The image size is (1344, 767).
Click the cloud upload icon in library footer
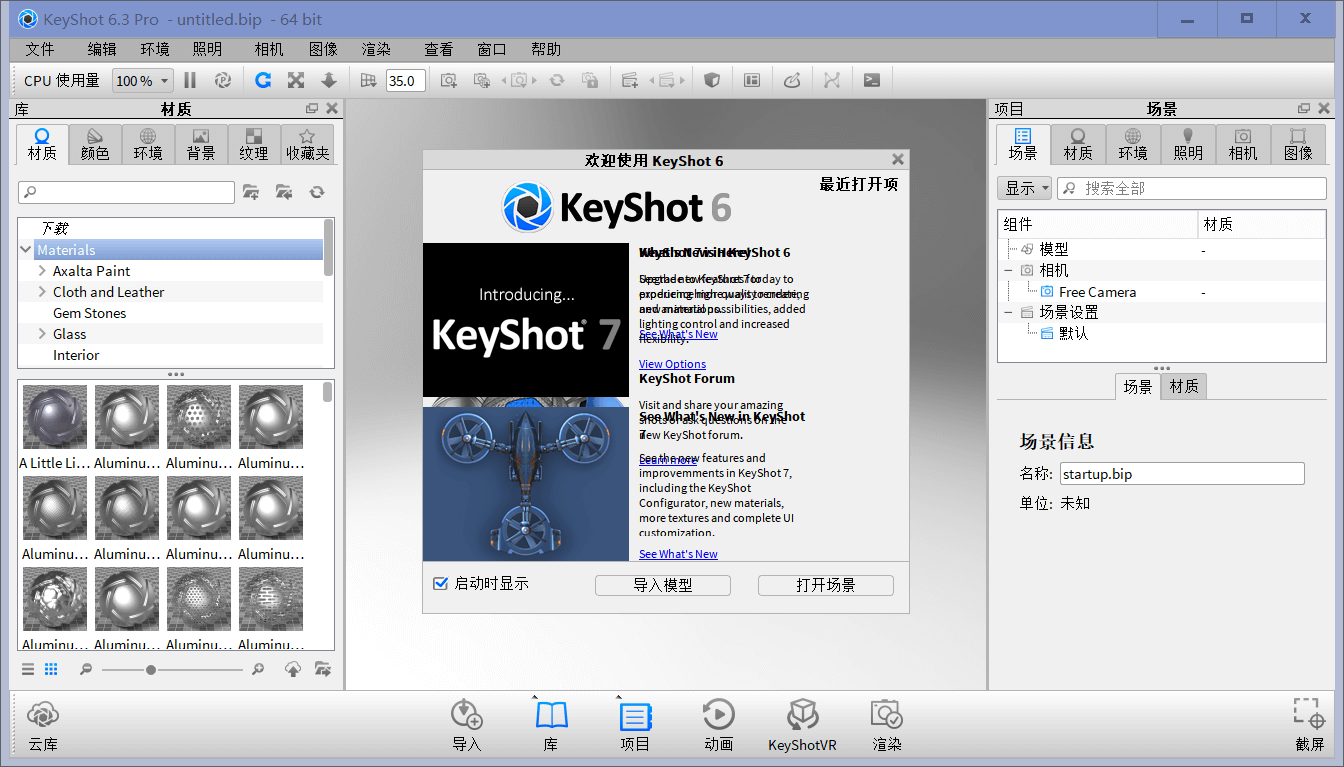[293, 669]
